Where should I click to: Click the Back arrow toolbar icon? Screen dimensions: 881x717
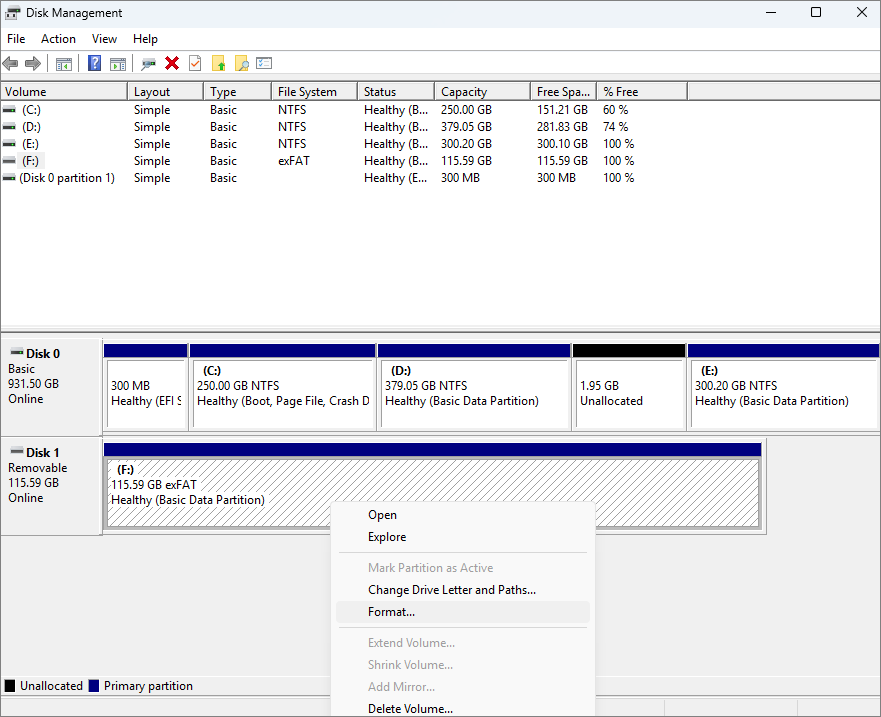tap(11, 64)
